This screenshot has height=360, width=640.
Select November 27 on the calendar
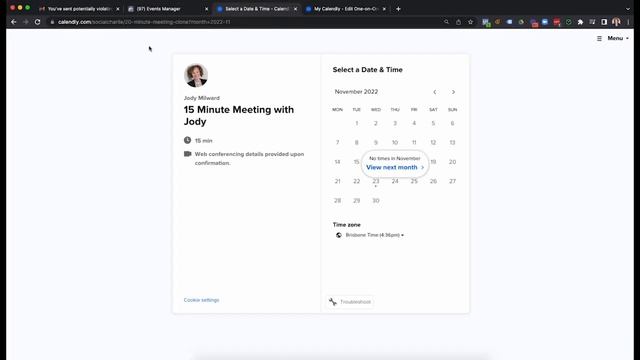click(x=452, y=181)
